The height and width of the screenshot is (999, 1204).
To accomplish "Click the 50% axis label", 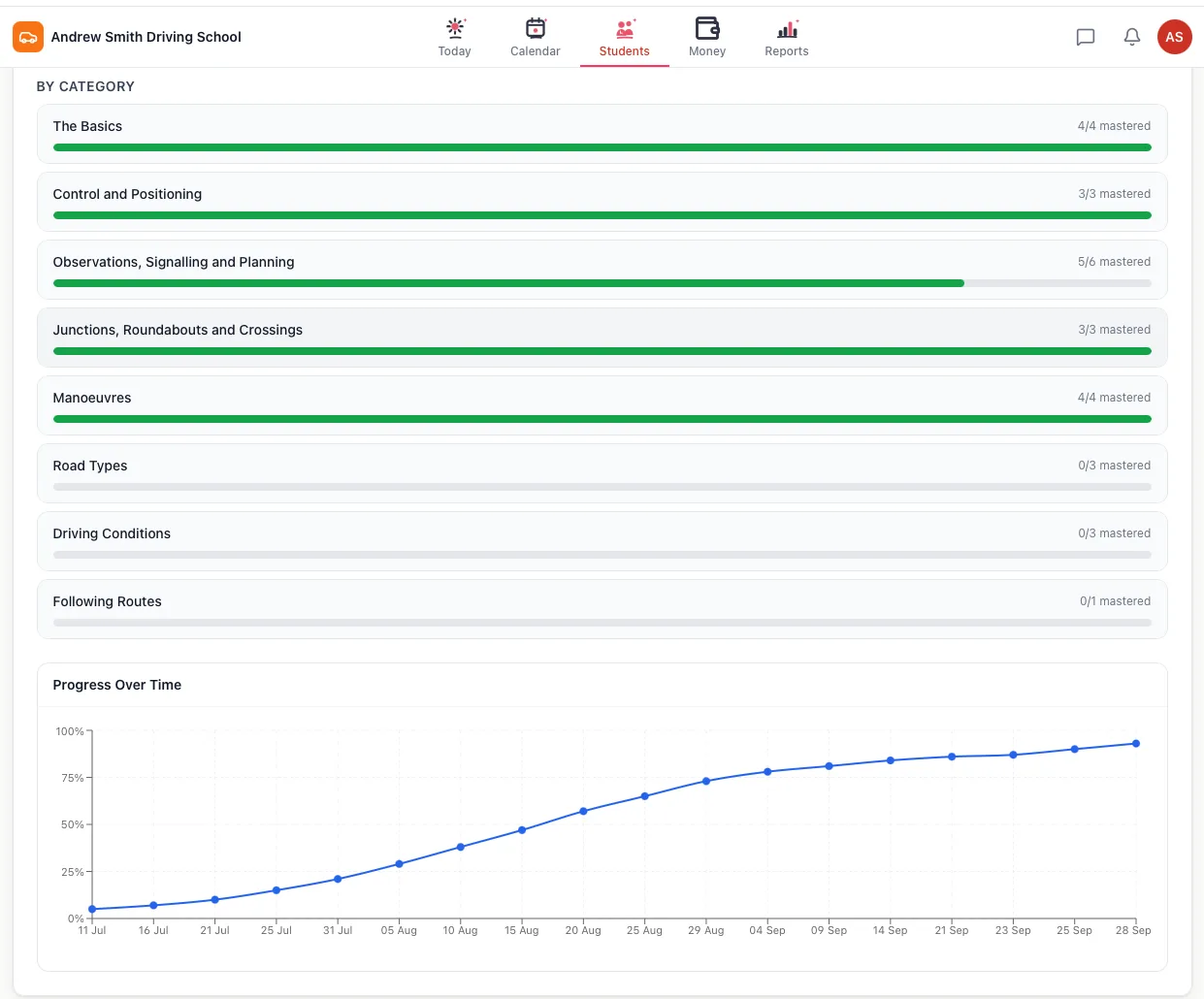I will click(x=73, y=824).
